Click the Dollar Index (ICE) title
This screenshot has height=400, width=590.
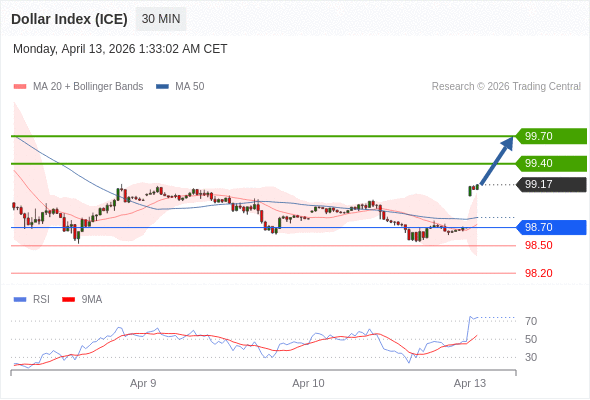point(69,19)
